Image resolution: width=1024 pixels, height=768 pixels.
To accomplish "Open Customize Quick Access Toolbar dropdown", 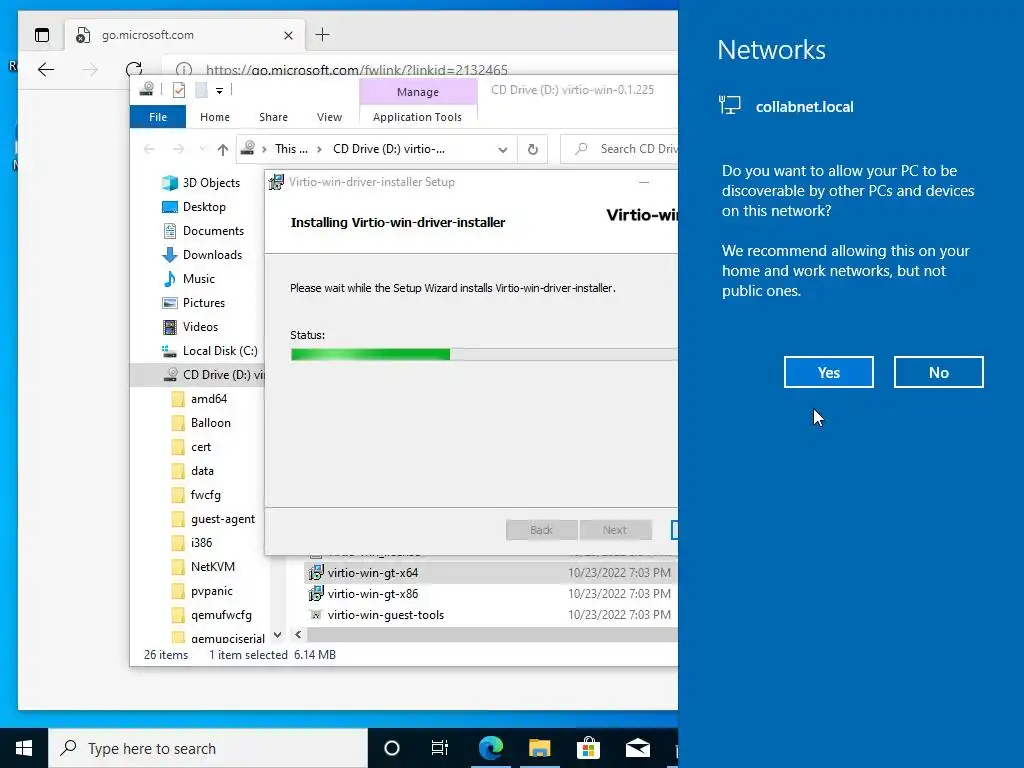I will 219,90.
